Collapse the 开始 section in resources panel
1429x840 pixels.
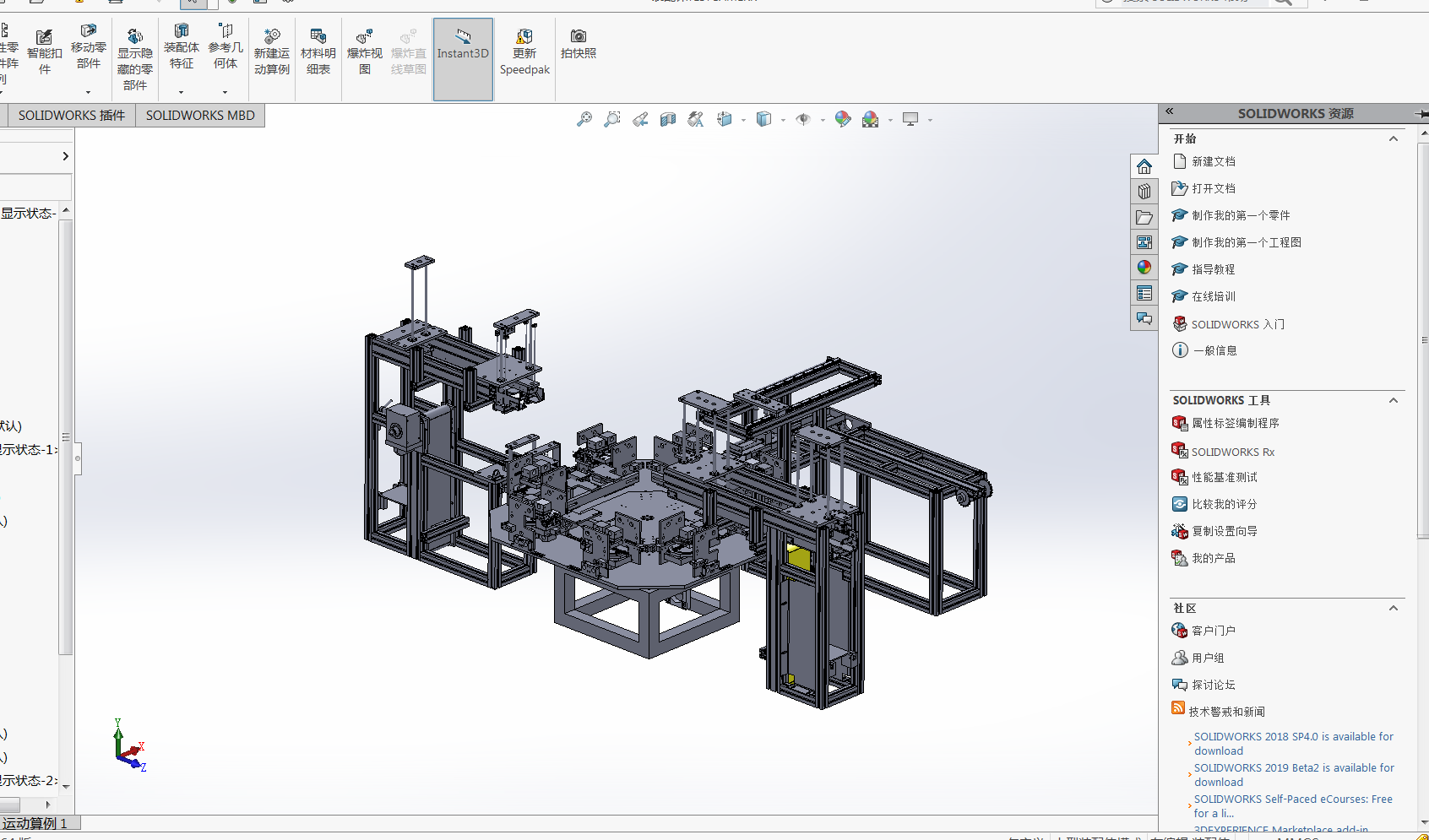tap(1393, 138)
